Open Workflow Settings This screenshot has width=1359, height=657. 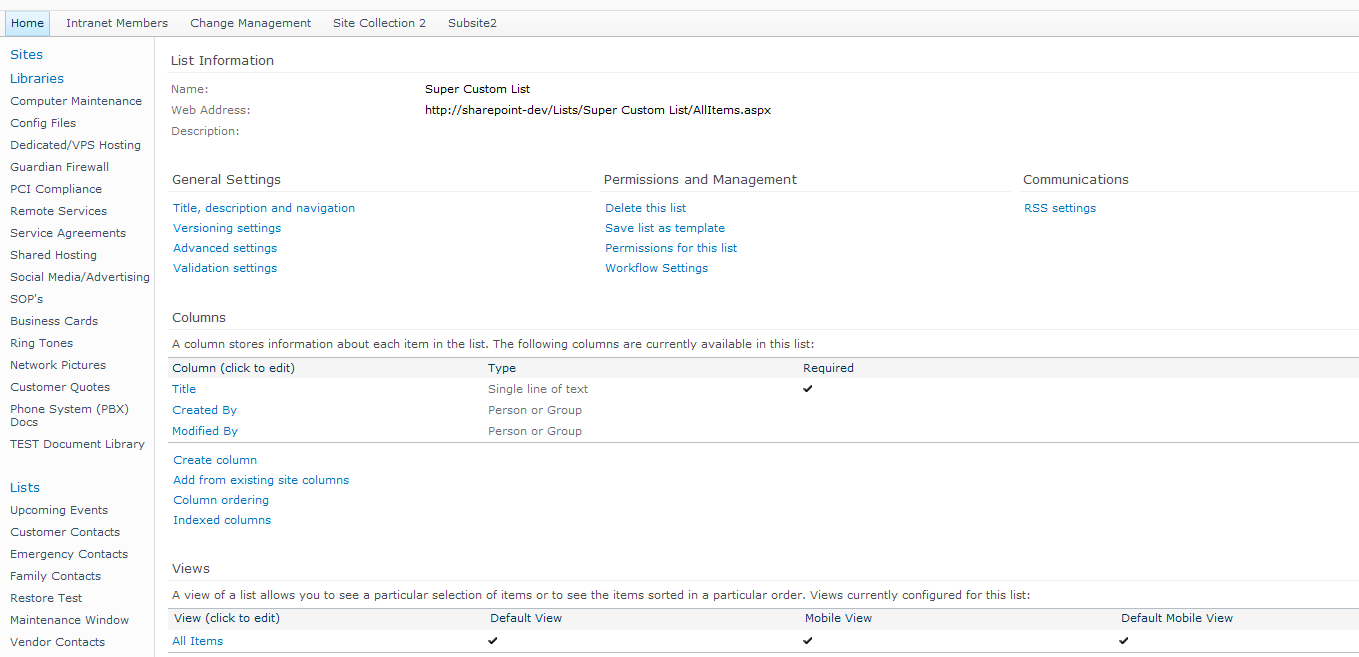pos(656,268)
